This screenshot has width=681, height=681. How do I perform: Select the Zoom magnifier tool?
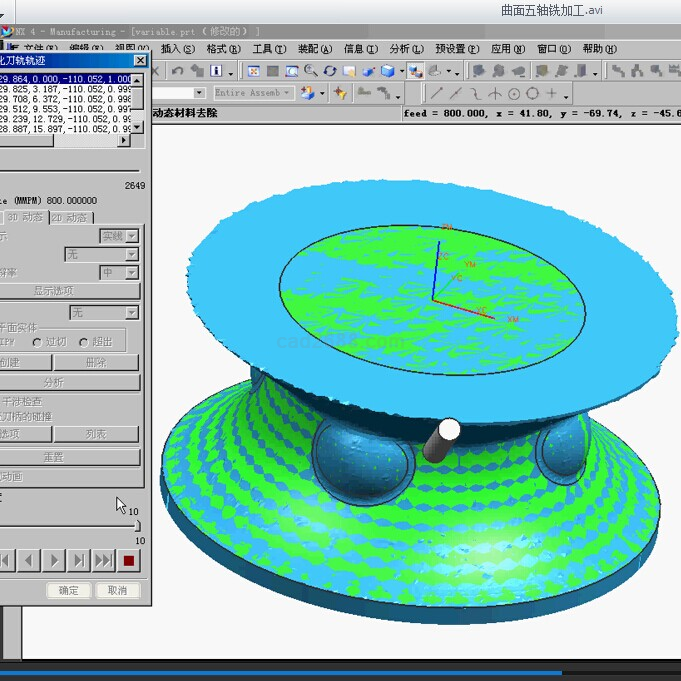click(x=310, y=71)
